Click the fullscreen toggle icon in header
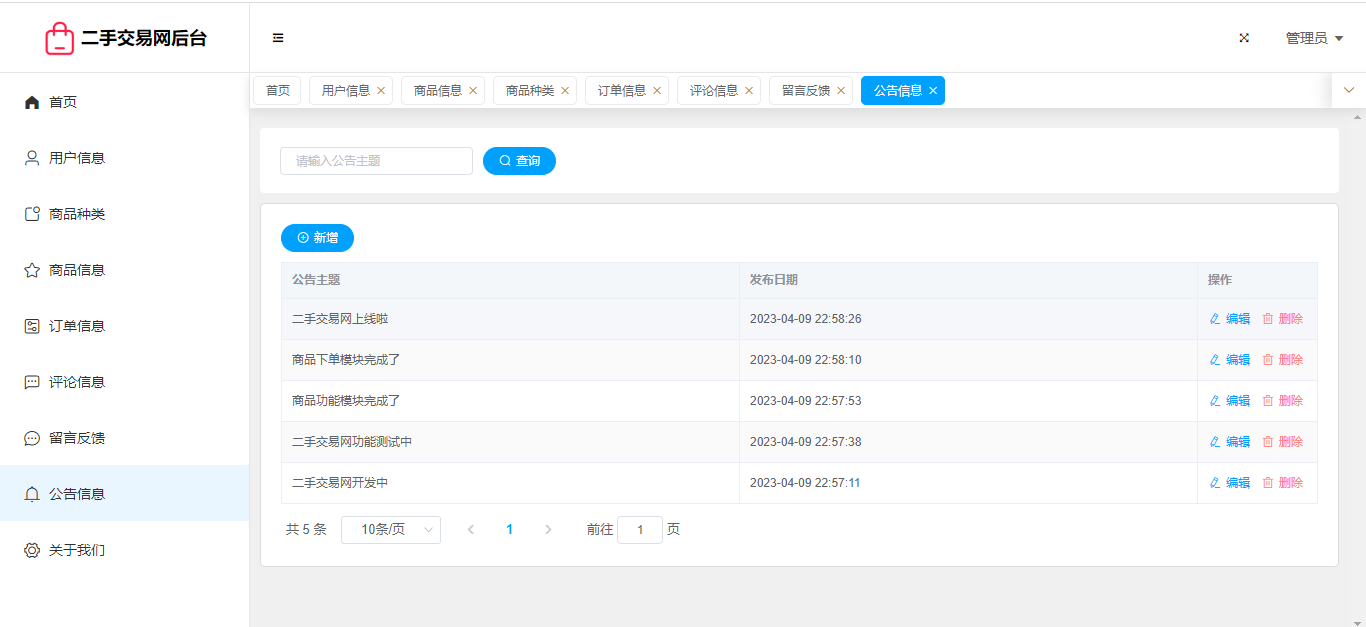The image size is (1366, 627). tap(1244, 38)
